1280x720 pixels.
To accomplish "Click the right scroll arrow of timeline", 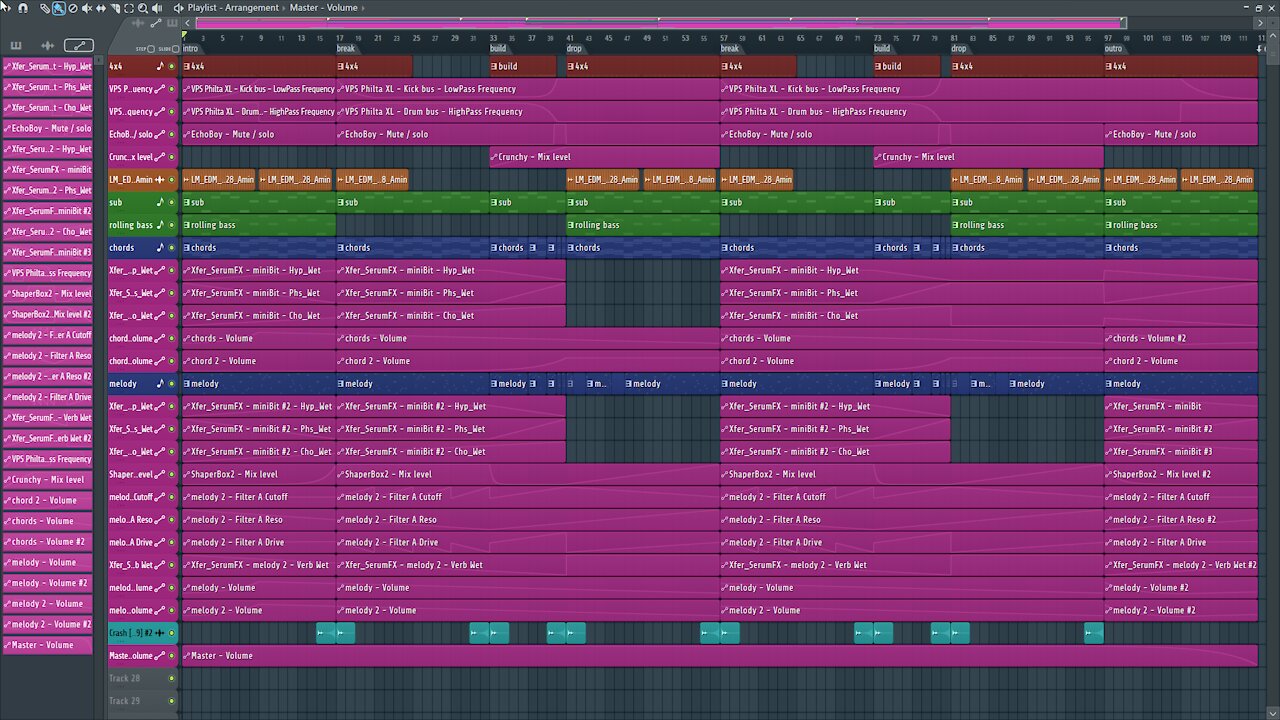I will [x=1260, y=22].
